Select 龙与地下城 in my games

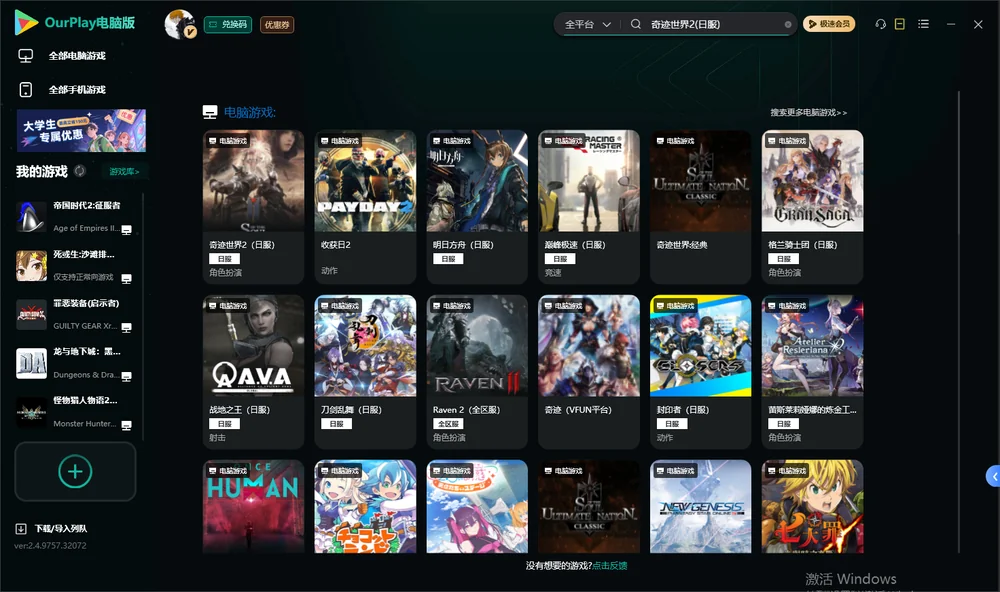point(74,363)
